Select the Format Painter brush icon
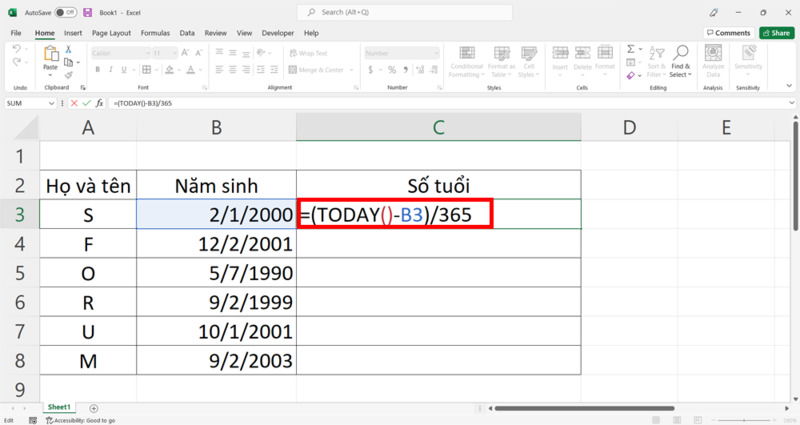This screenshot has width=800, height=425. [68, 75]
